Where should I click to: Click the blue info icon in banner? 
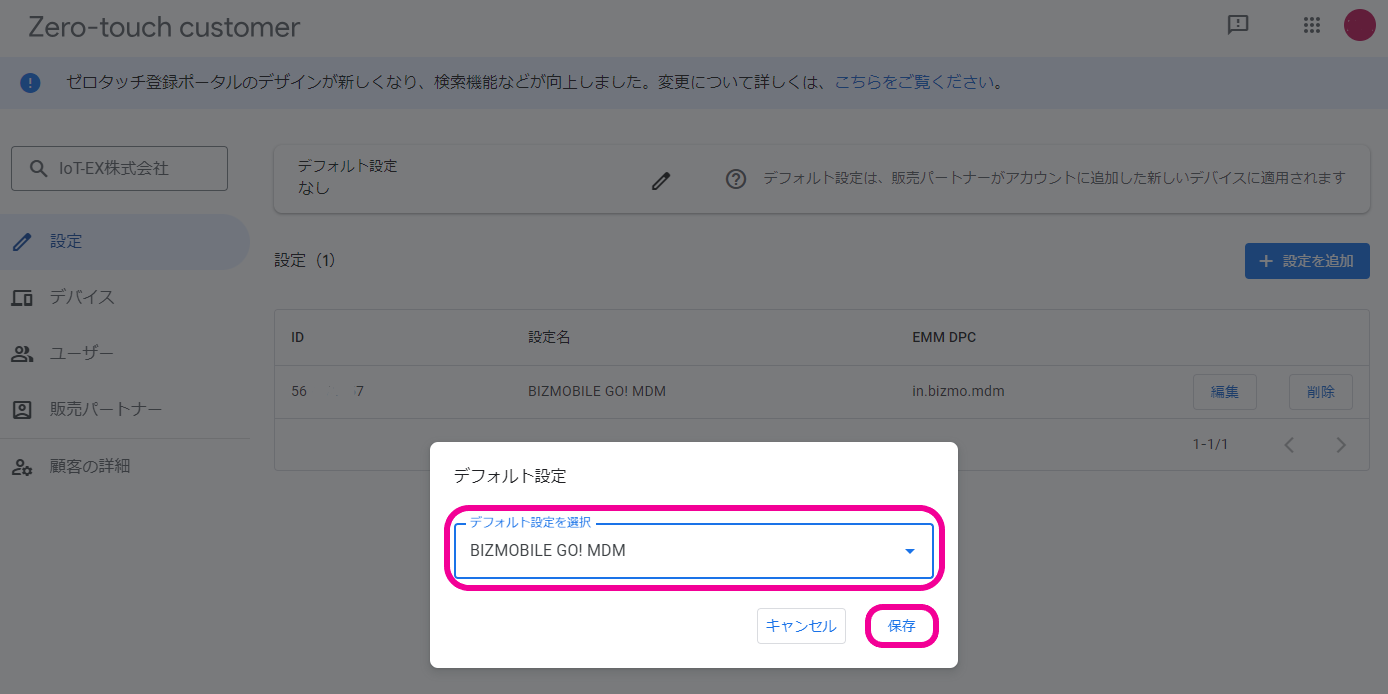pos(31,82)
